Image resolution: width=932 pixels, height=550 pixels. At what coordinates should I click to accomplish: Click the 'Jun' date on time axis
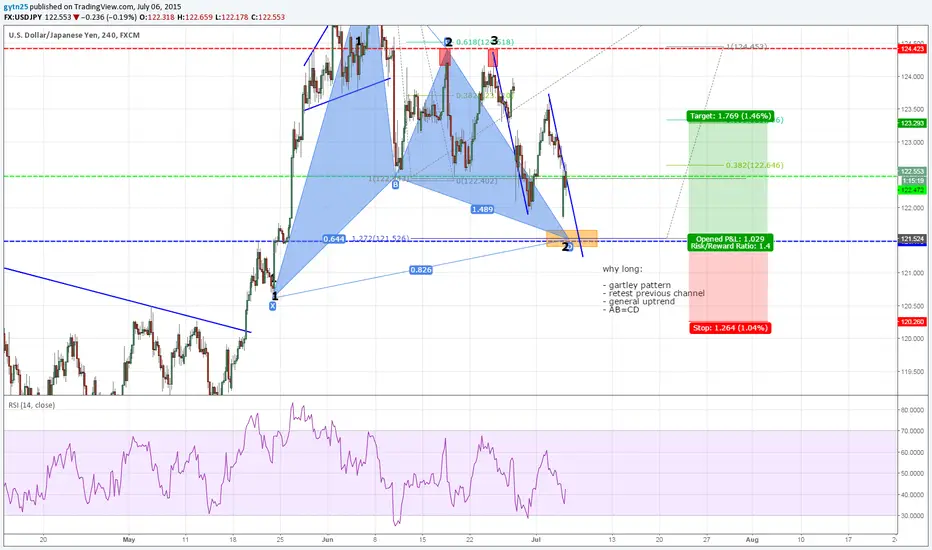328,540
